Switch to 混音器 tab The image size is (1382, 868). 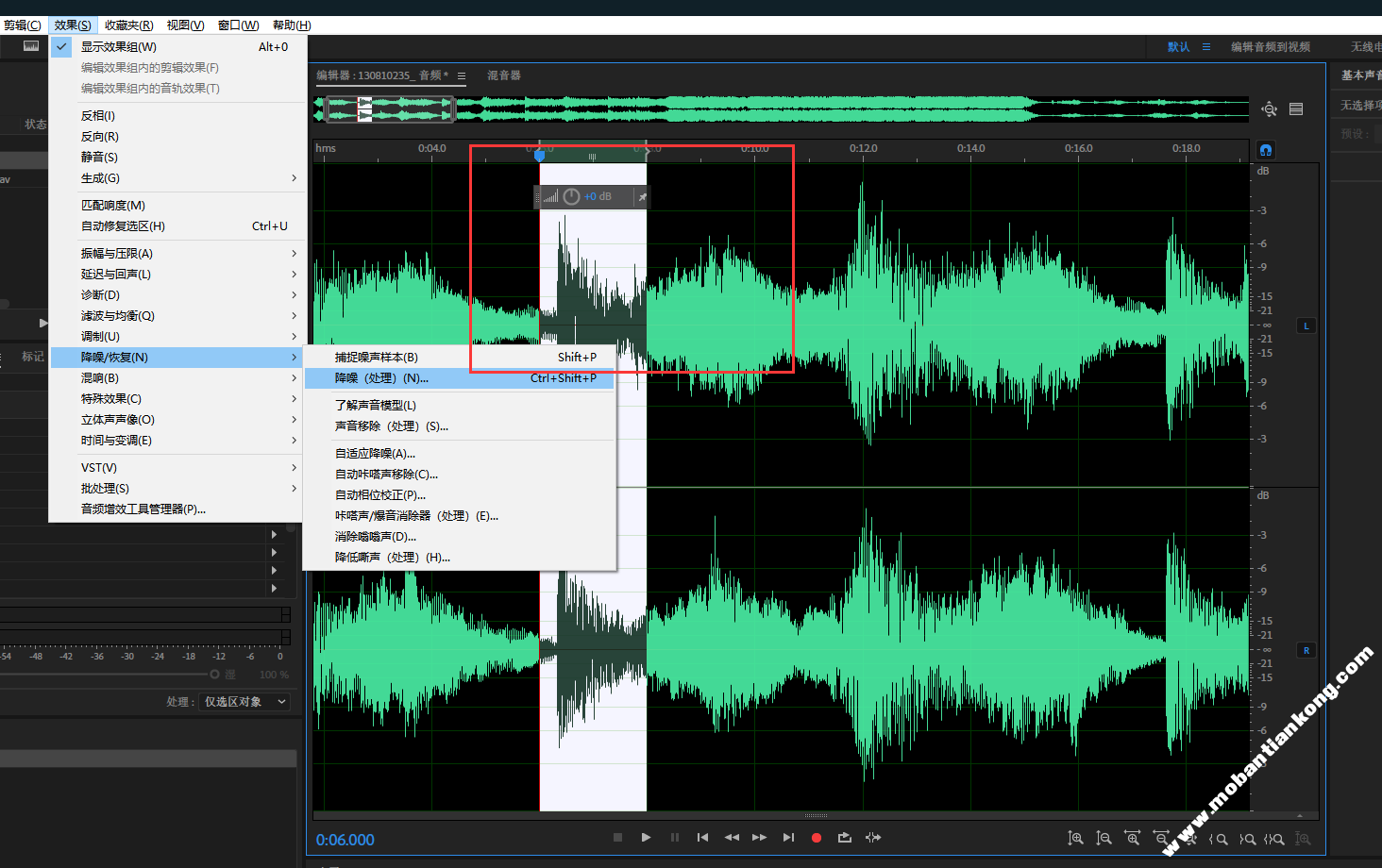[503, 75]
